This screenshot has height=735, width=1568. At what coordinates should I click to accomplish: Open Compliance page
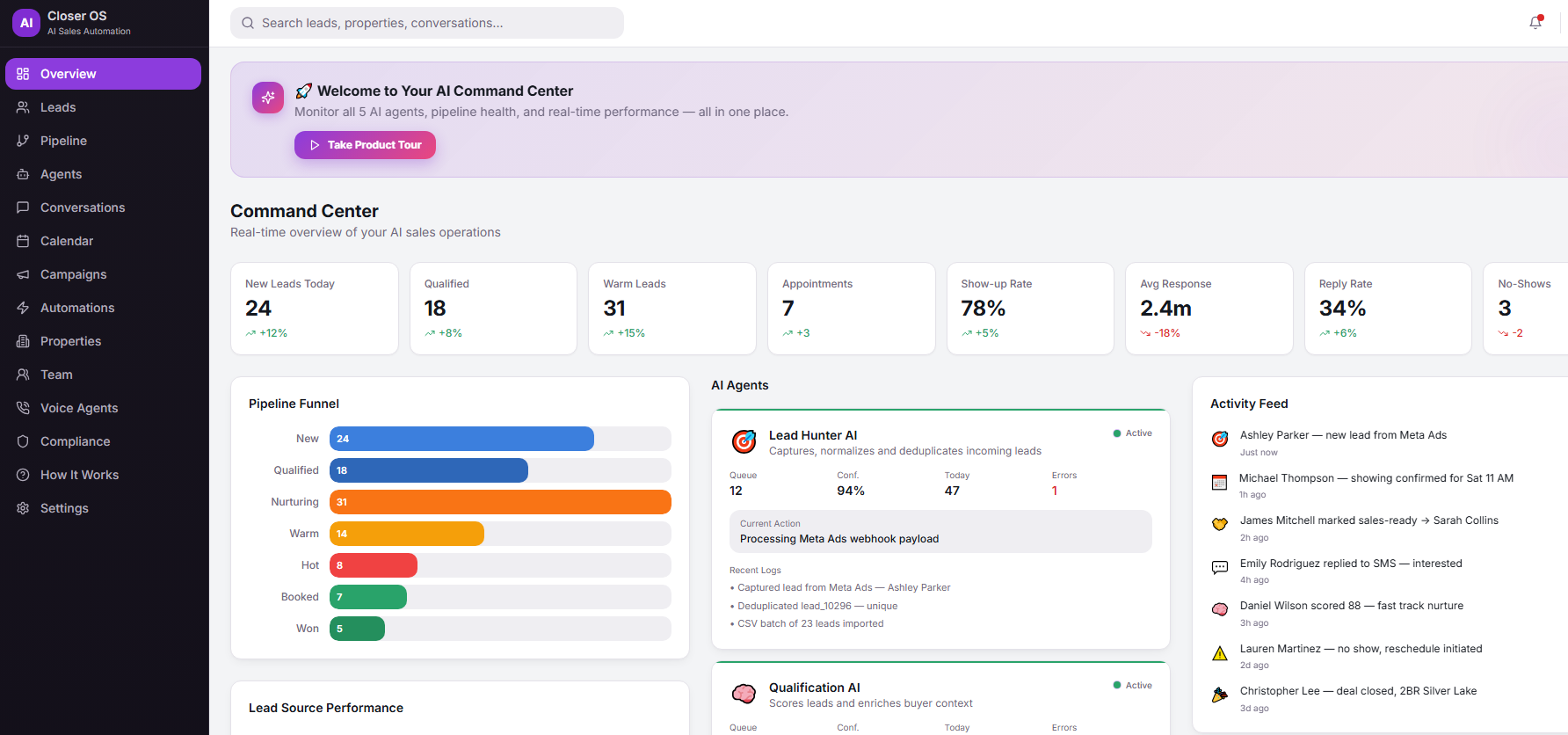point(103,441)
